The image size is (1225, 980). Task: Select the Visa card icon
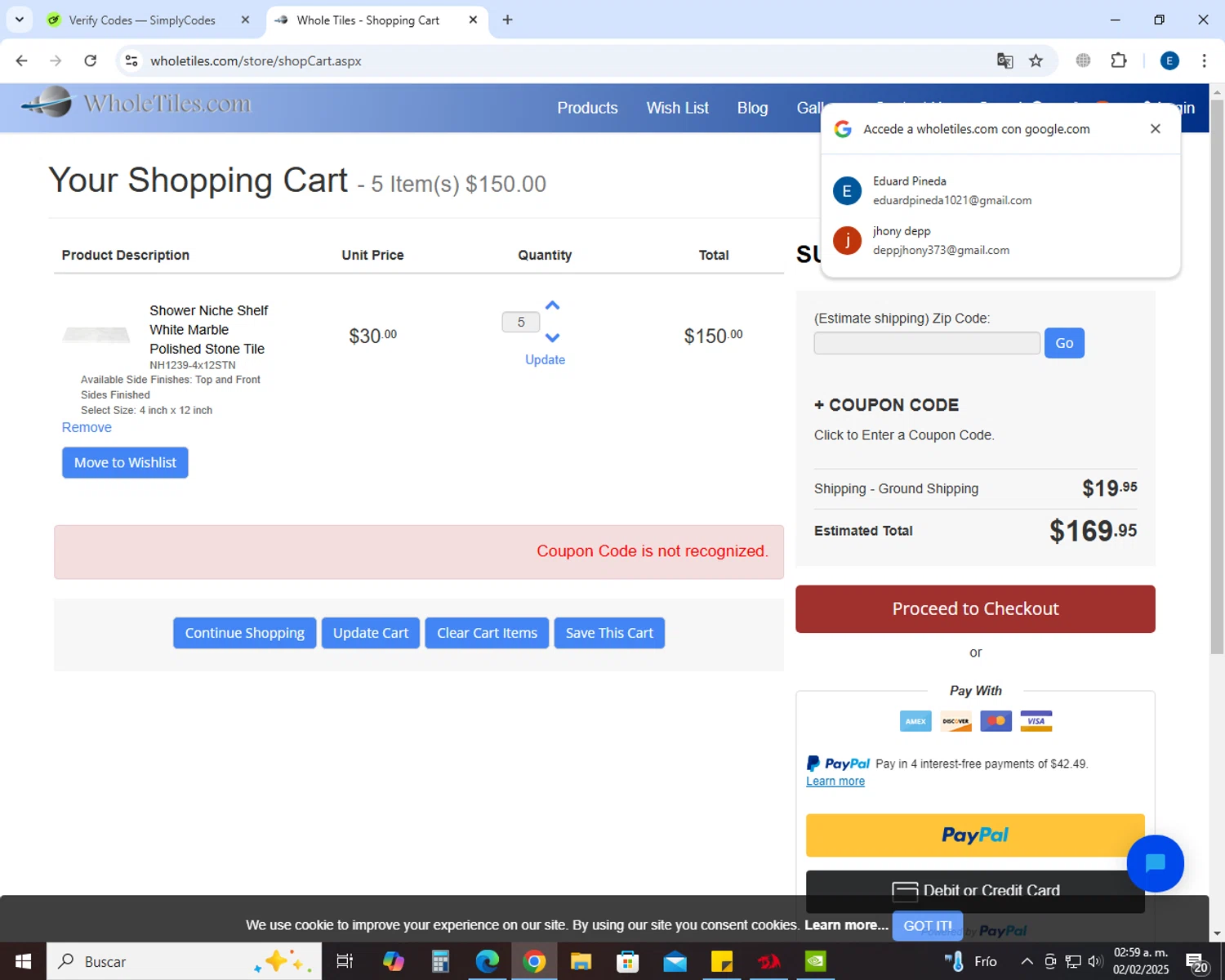1036,721
